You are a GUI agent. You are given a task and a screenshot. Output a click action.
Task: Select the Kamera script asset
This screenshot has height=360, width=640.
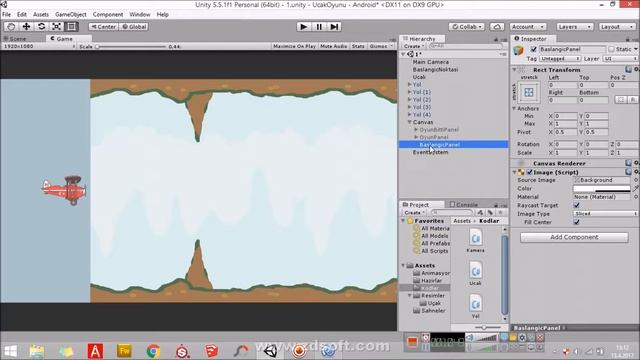[x=476, y=241]
